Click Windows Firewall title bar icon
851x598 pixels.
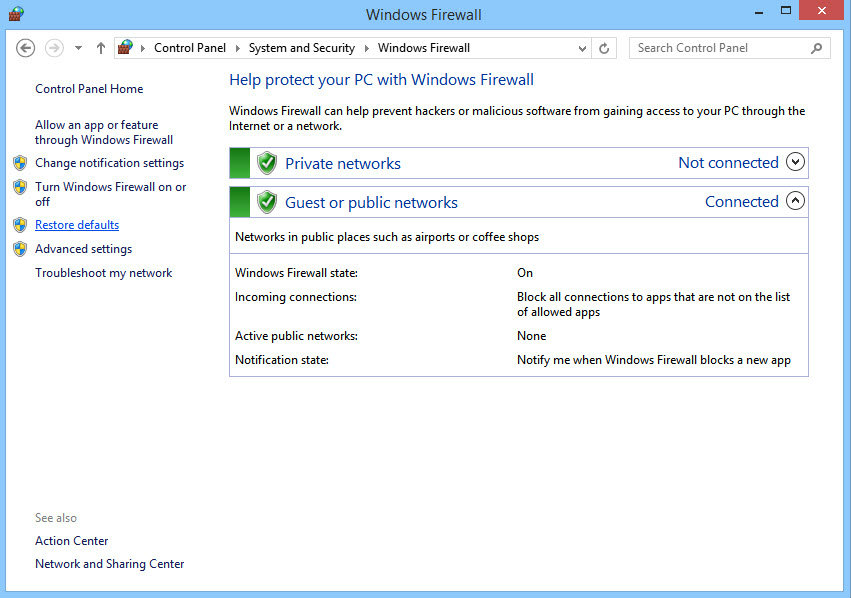coord(16,14)
